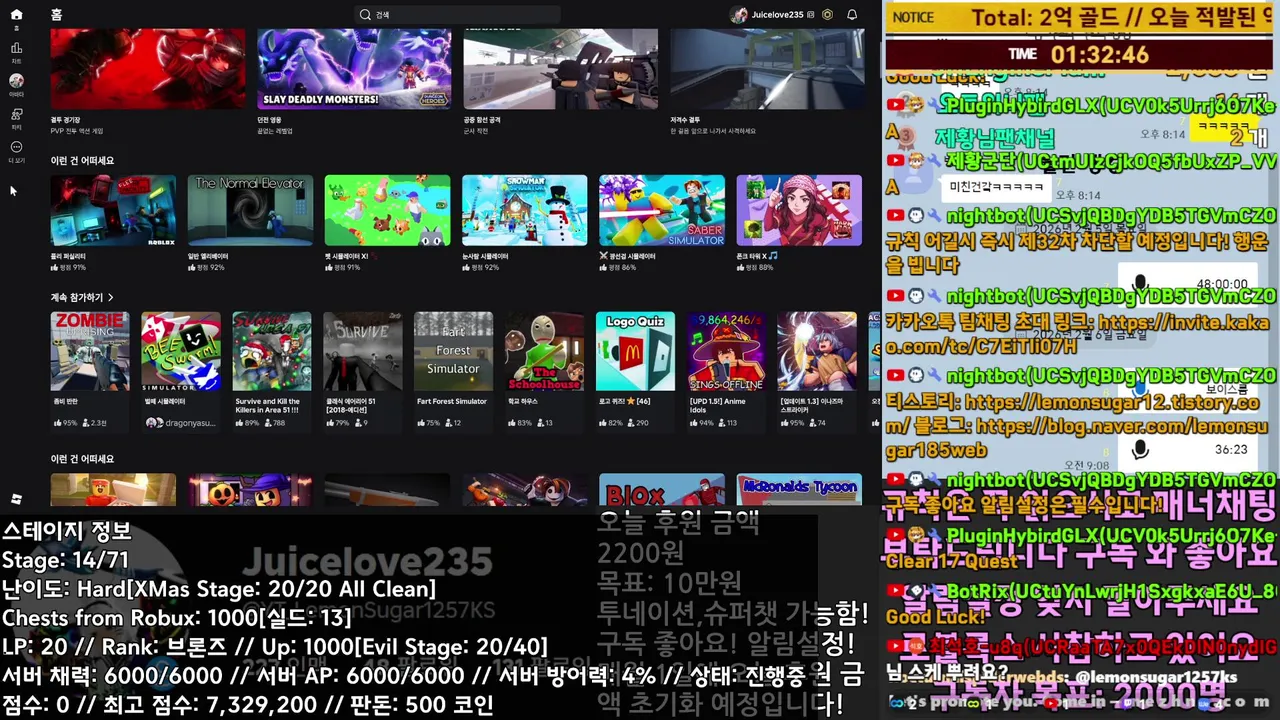
Task: Click the search magnifier icon
Action: 365,15
